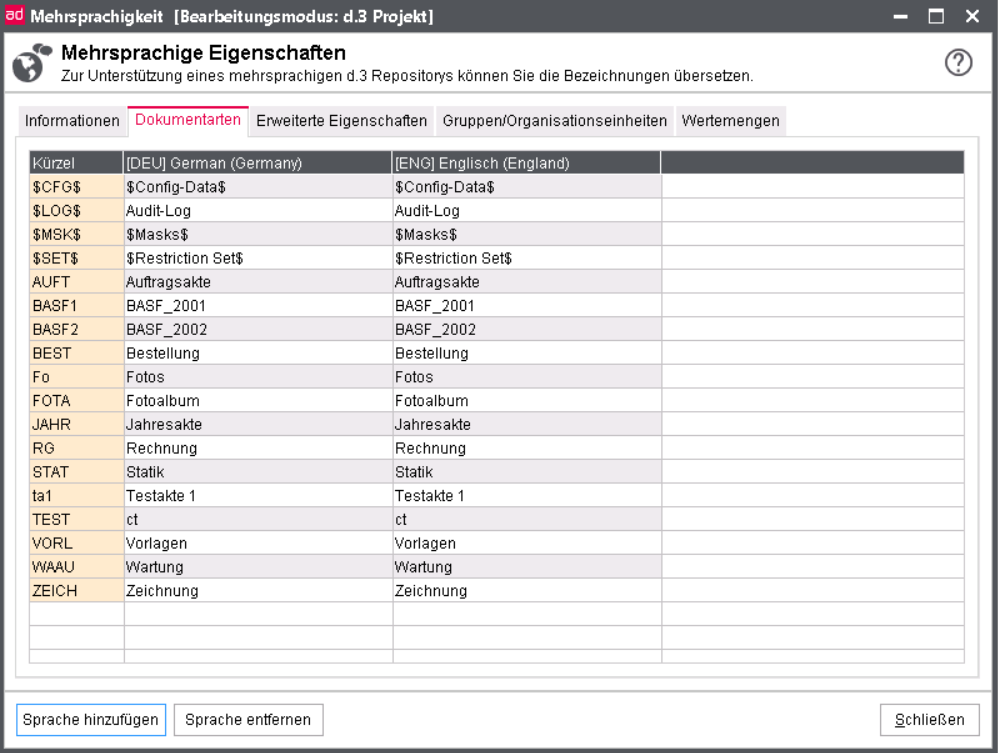998x753 pixels.
Task: Click the globe Mehrsprachigkeit header icon
Action: point(31,63)
